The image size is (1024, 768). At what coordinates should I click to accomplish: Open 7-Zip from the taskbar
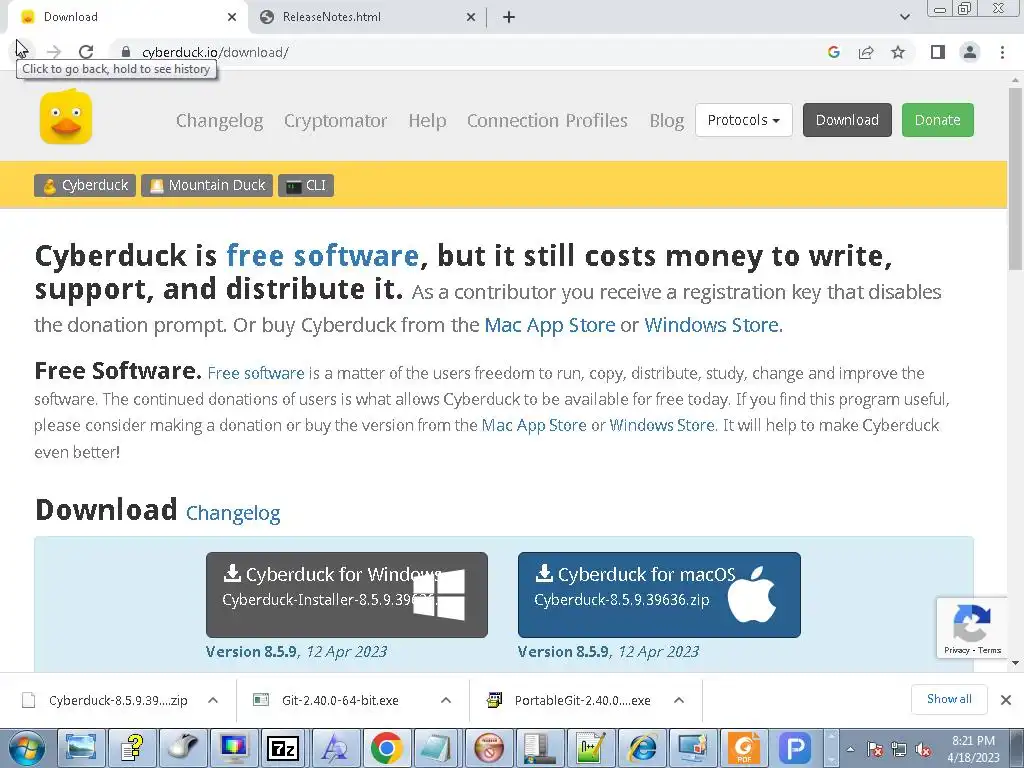tap(283, 748)
